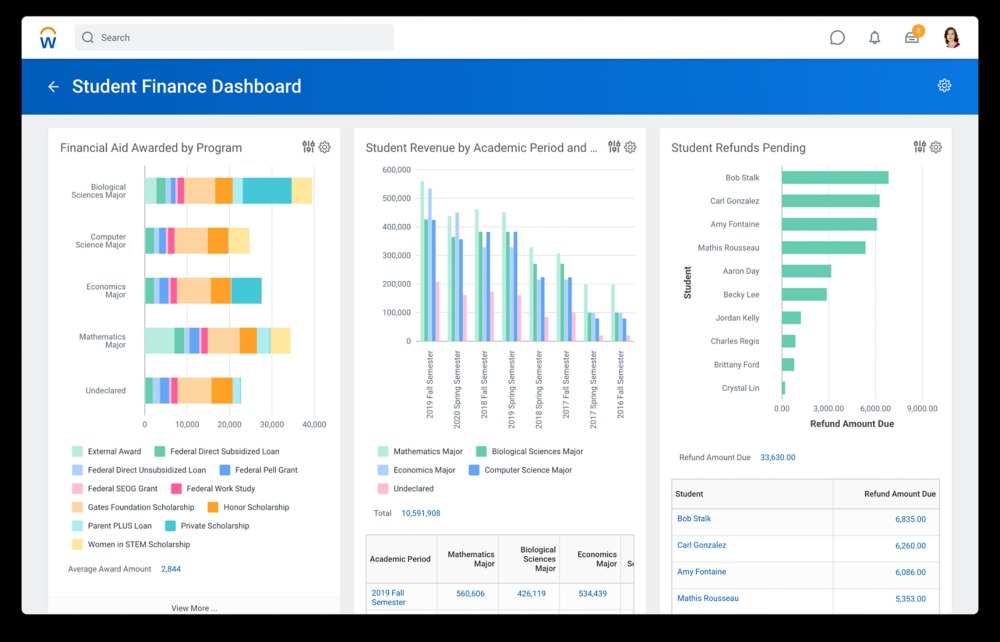Open the inbox icon showing 8 items

[911, 37]
